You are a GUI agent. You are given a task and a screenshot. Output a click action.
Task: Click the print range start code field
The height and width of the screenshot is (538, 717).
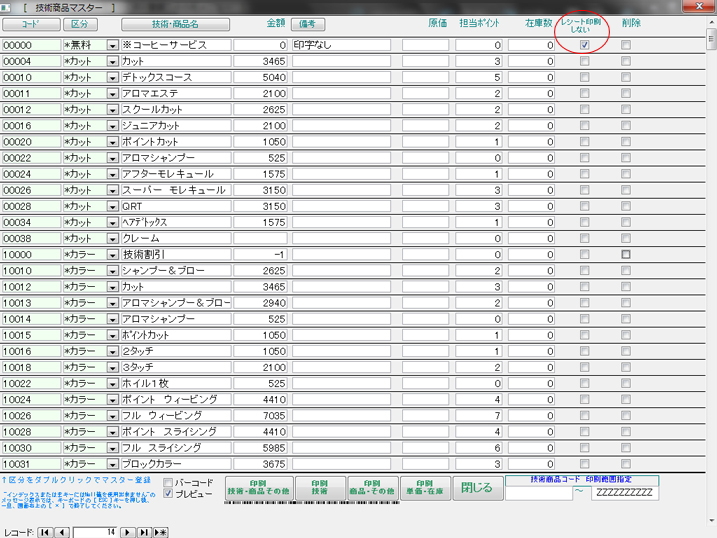tap(539, 493)
